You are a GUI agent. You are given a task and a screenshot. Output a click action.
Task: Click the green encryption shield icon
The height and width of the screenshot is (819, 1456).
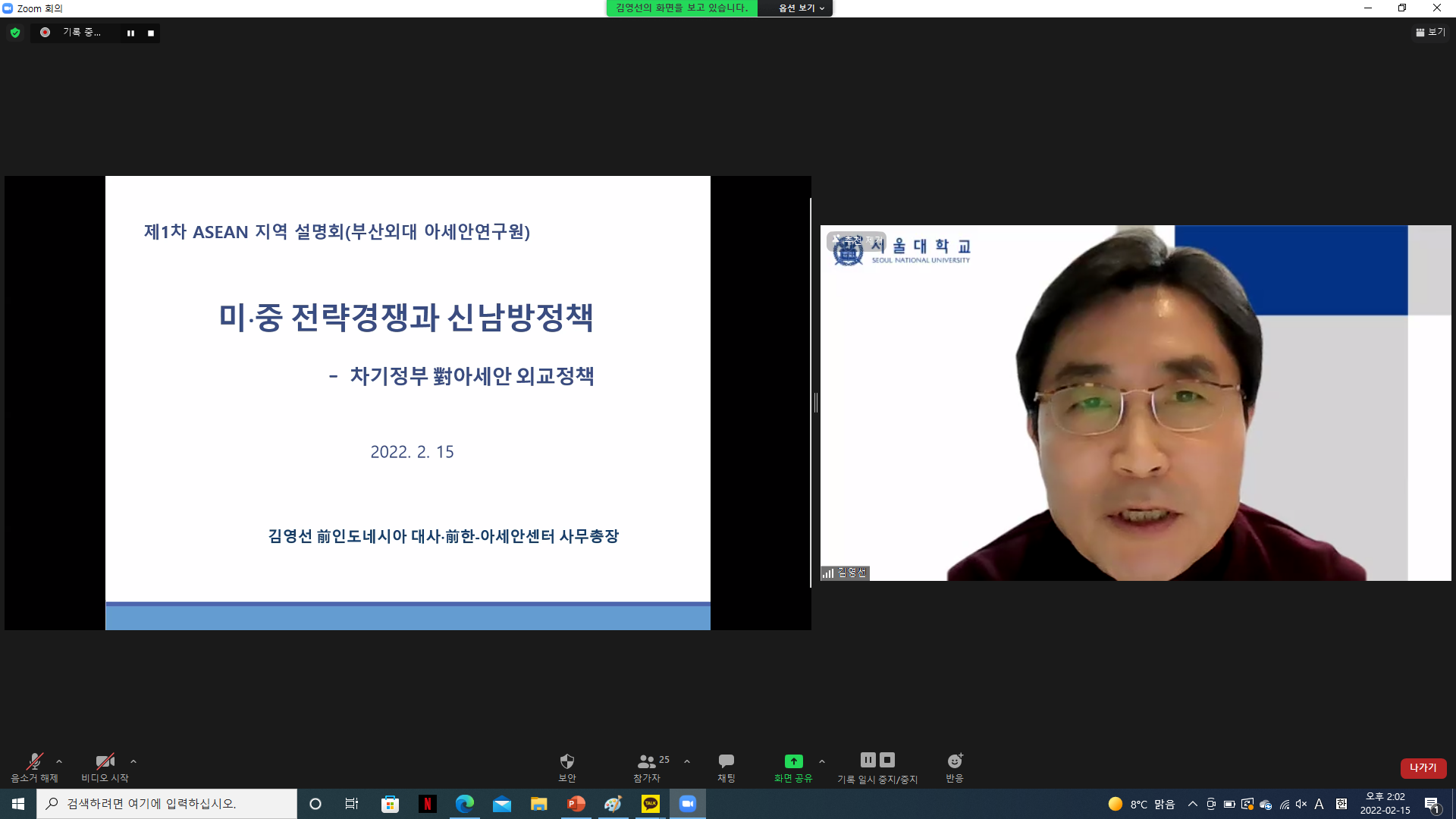(x=15, y=33)
